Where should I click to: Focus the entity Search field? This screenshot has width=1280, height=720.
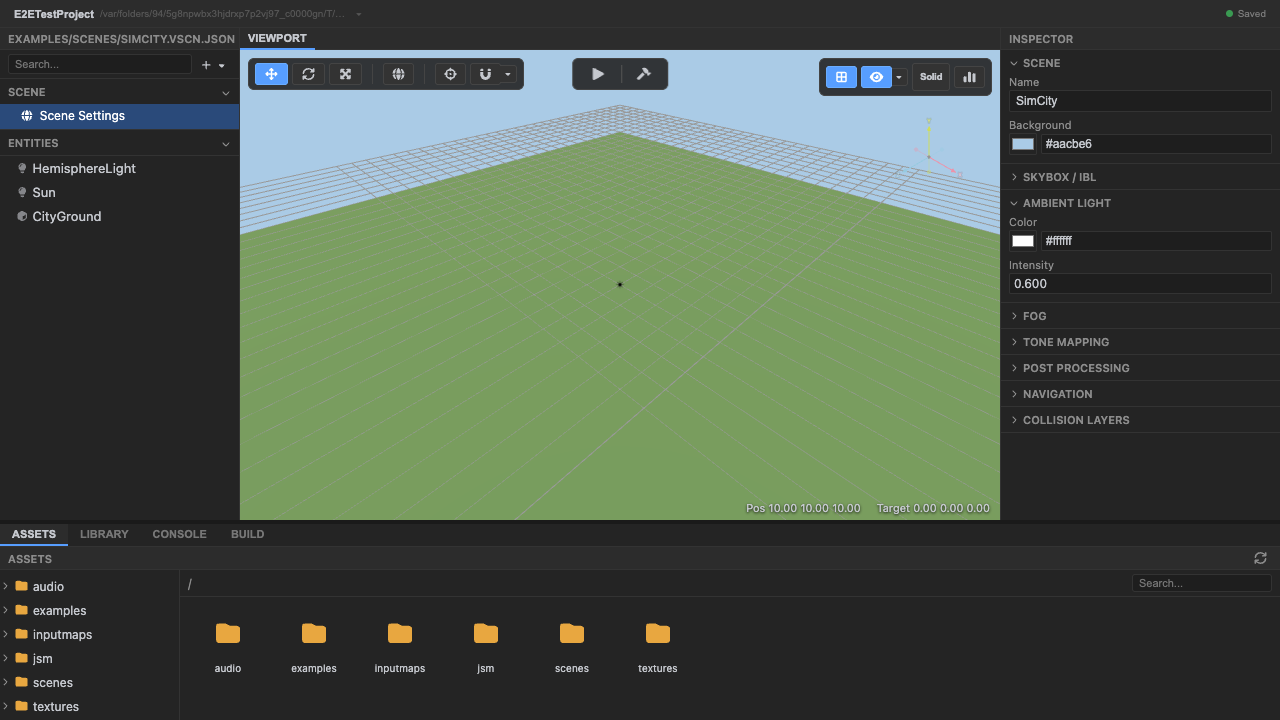click(x=99, y=64)
